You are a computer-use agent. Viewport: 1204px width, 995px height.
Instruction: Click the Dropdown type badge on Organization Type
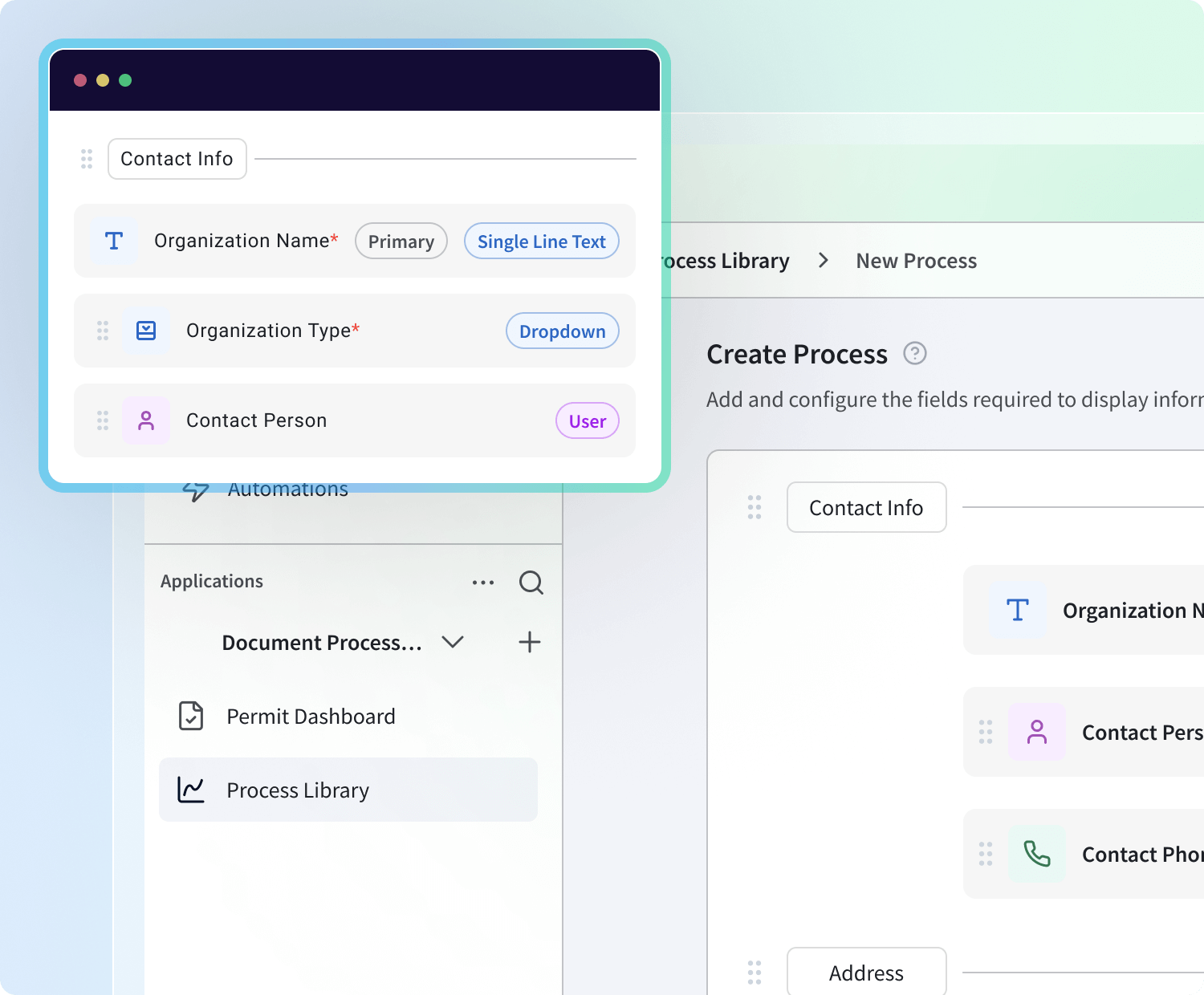click(x=562, y=331)
